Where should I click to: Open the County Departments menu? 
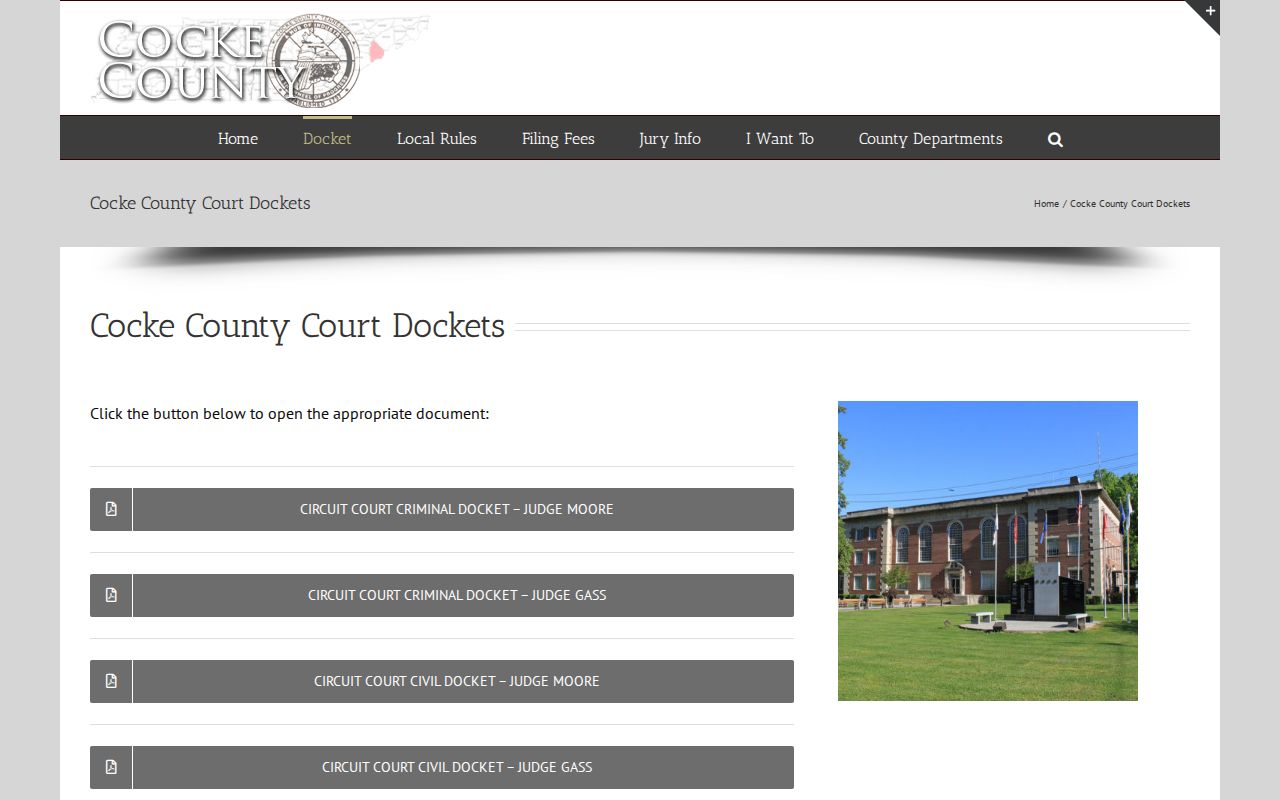pyautogui.click(x=931, y=139)
